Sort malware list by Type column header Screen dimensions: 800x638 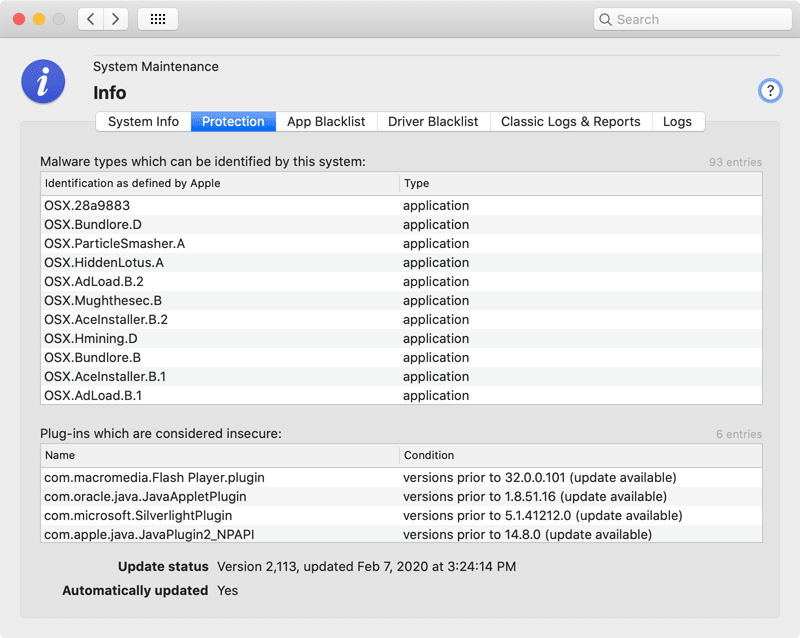pyautogui.click(x=581, y=183)
